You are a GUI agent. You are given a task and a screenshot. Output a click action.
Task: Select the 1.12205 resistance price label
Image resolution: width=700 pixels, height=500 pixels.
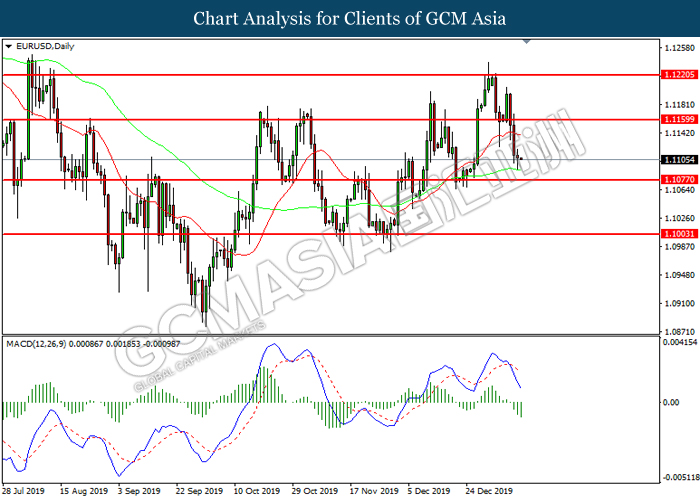tap(679, 75)
